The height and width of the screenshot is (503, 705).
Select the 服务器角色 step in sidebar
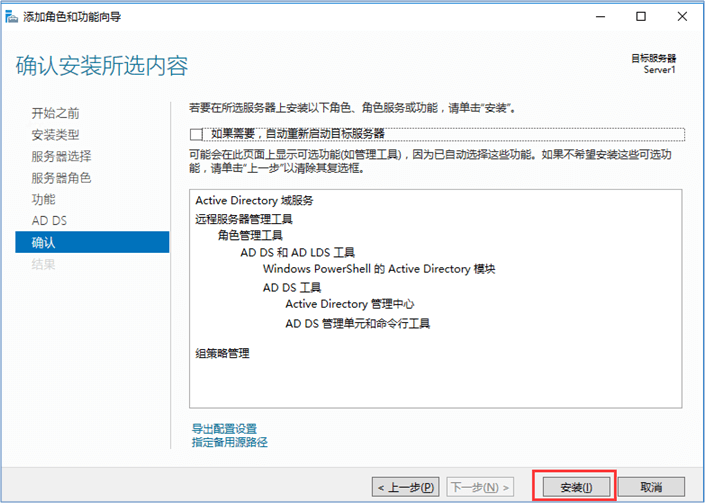(61, 178)
